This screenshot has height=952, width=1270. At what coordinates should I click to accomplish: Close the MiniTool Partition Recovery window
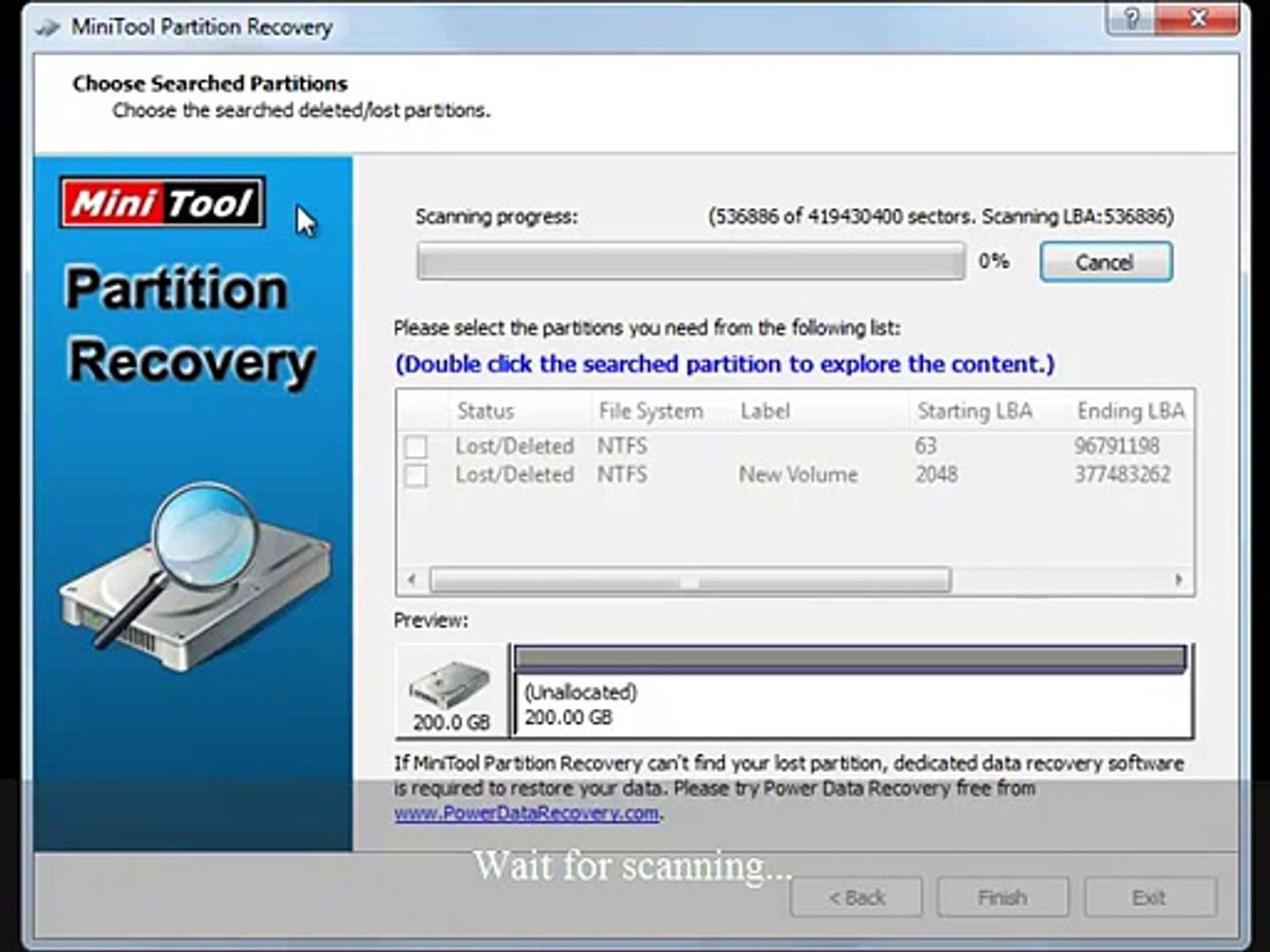pyautogui.click(x=1198, y=18)
